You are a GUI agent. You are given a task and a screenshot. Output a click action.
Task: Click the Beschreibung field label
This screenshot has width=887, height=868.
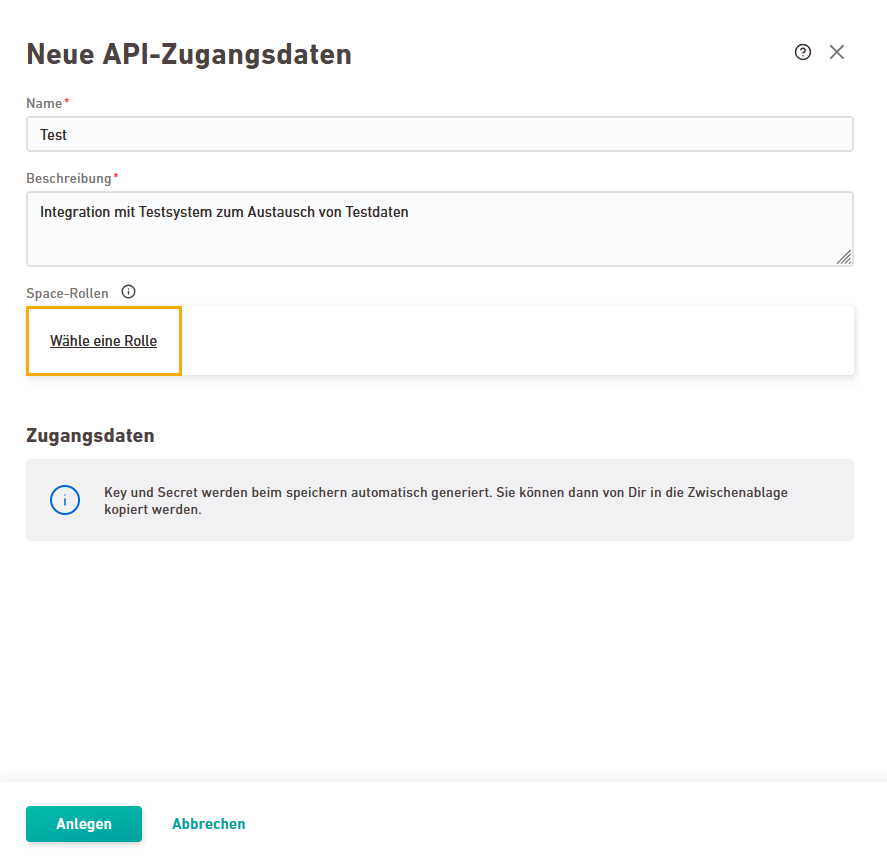pos(69,178)
